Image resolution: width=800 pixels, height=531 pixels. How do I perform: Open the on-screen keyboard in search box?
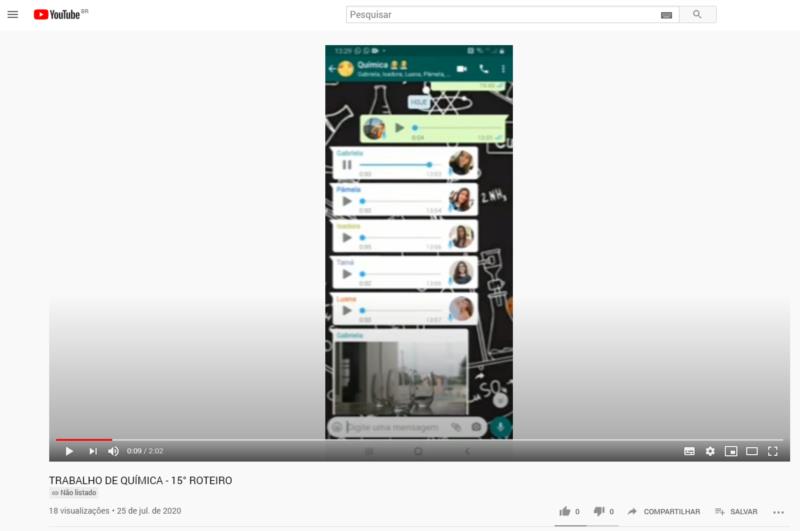666,15
